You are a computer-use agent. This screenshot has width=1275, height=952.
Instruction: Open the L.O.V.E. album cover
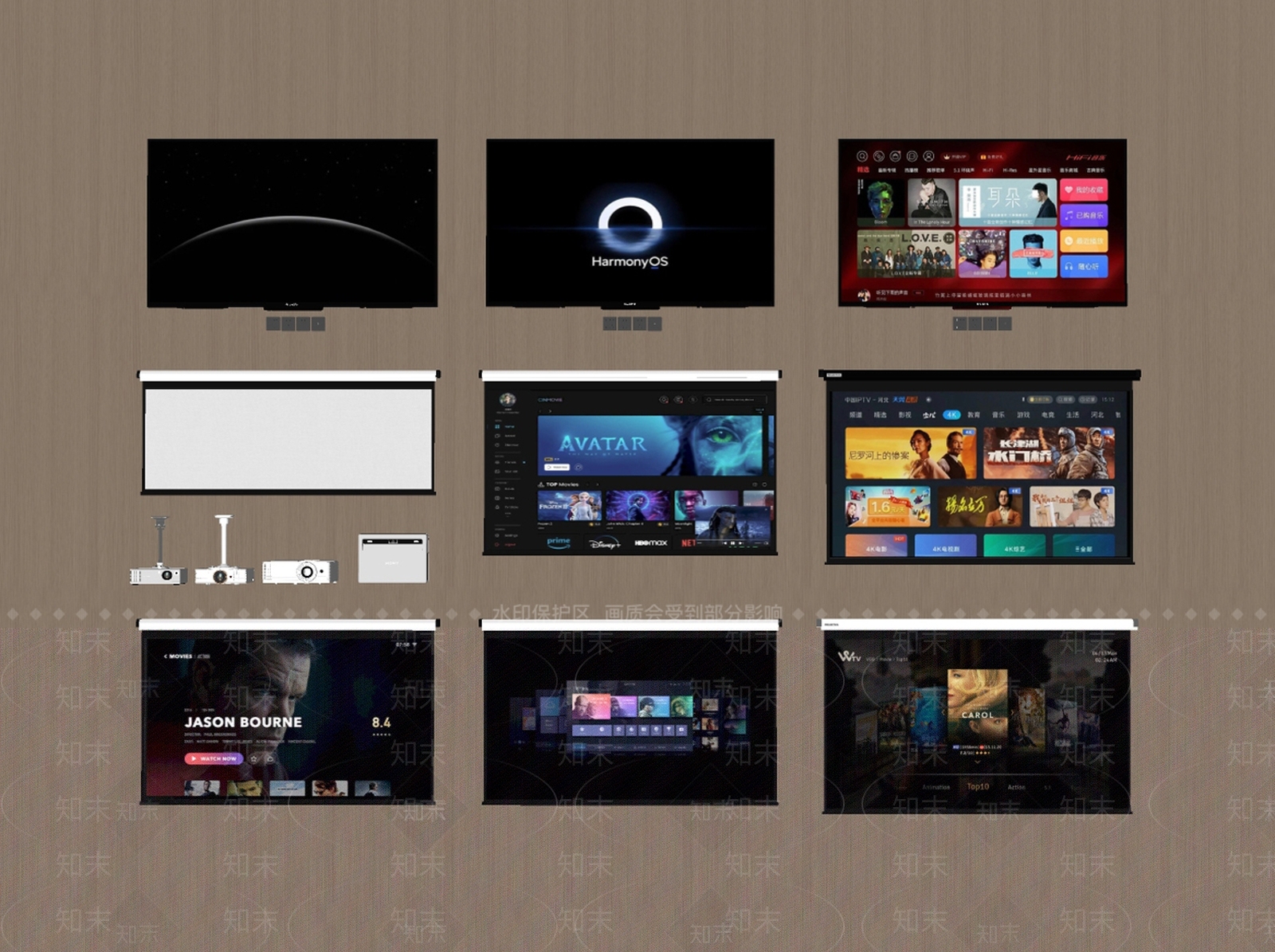point(906,253)
